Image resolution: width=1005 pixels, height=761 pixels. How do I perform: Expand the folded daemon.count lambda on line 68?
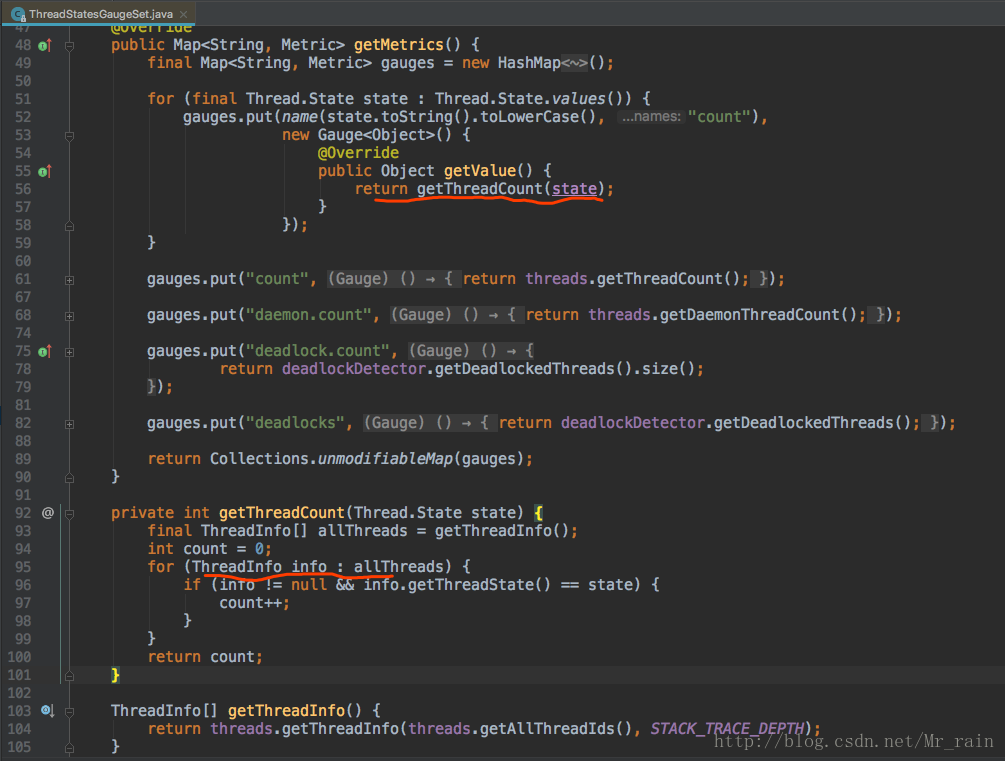click(x=69, y=316)
